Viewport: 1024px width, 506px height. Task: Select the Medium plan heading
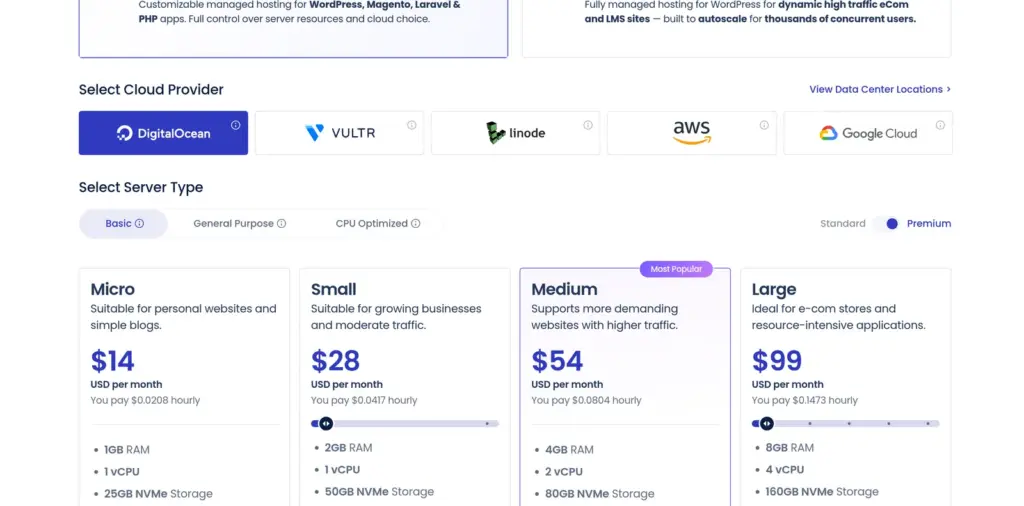click(564, 289)
